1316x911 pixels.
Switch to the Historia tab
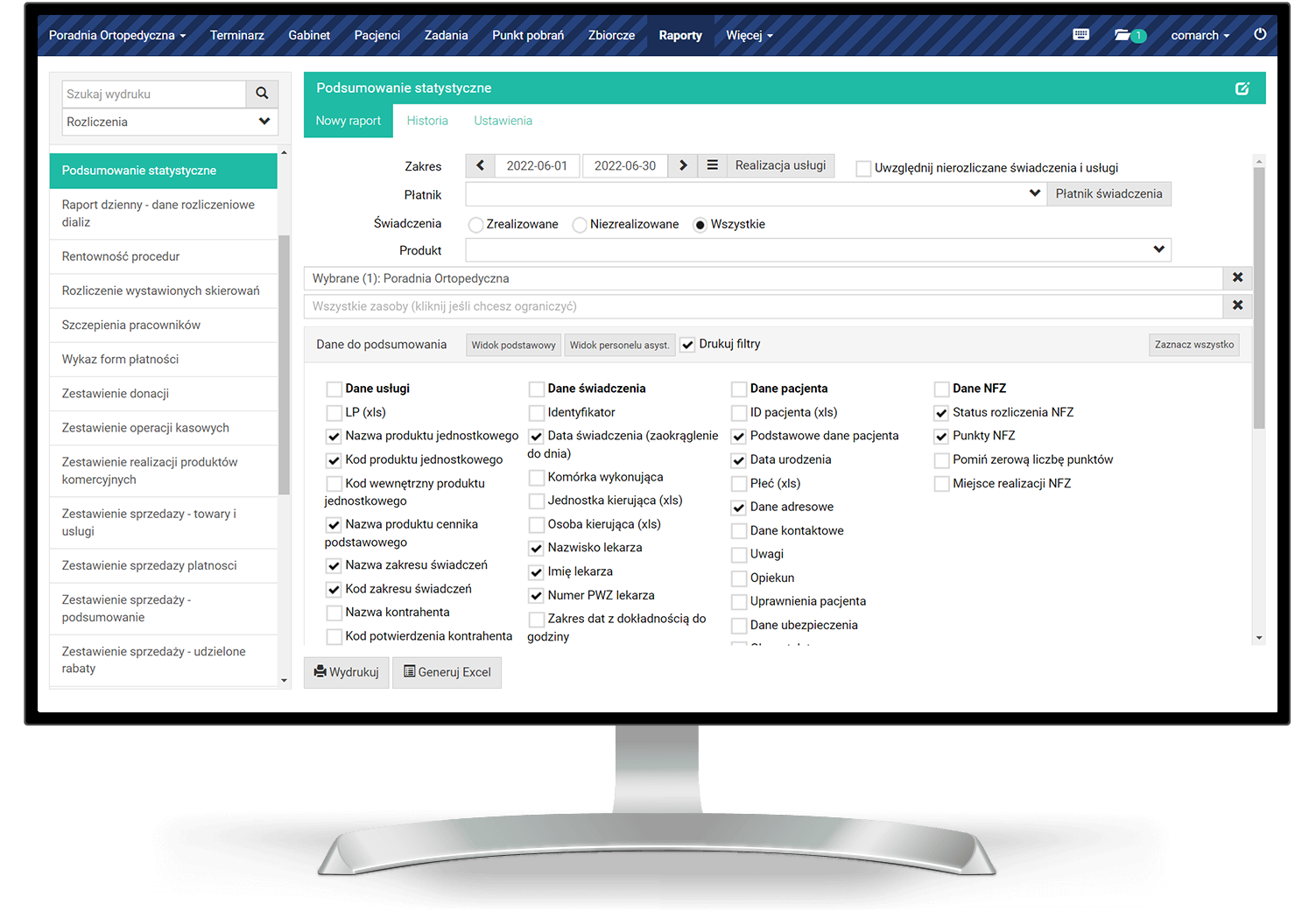click(x=427, y=120)
